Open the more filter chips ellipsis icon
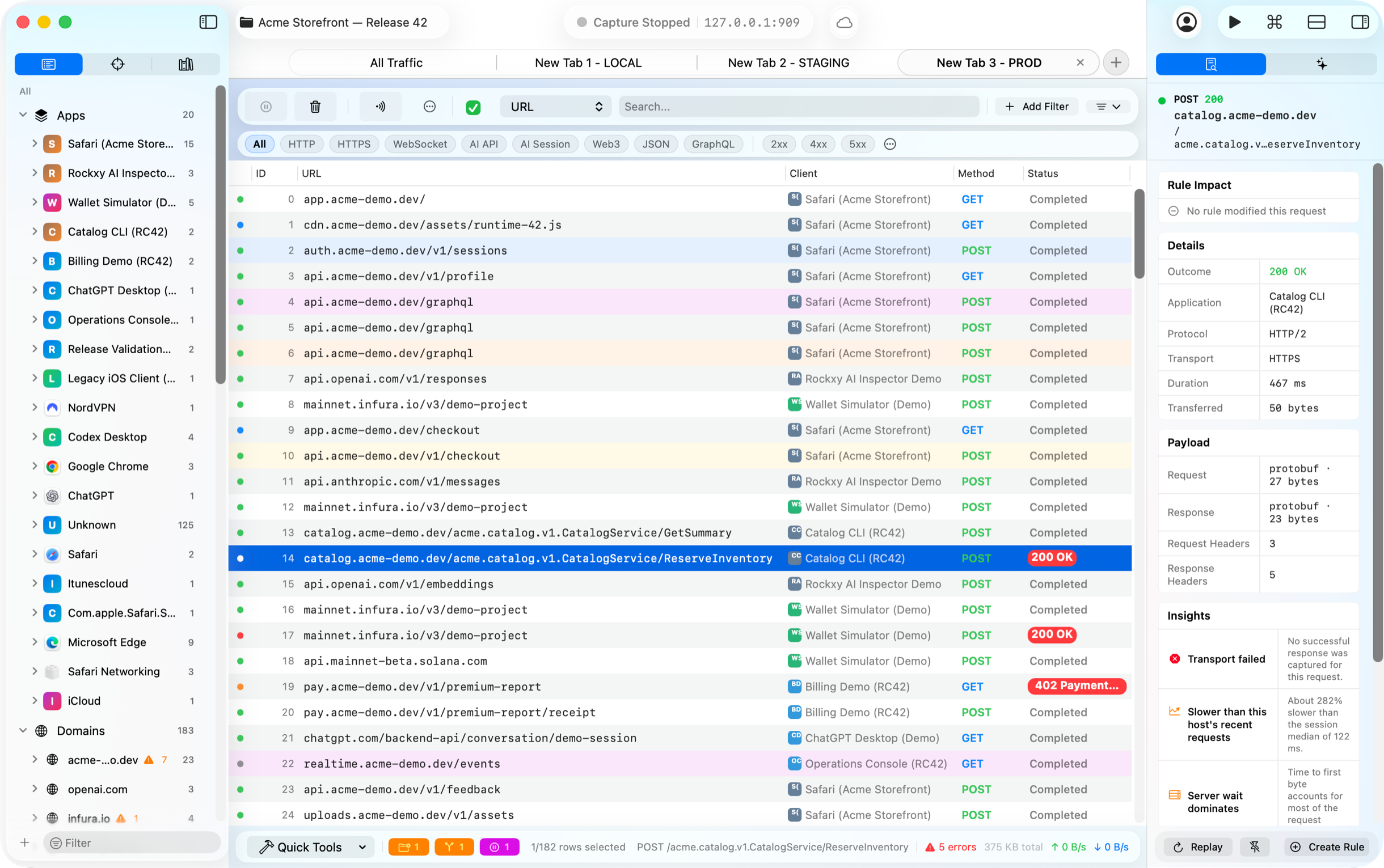 tap(889, 144)
